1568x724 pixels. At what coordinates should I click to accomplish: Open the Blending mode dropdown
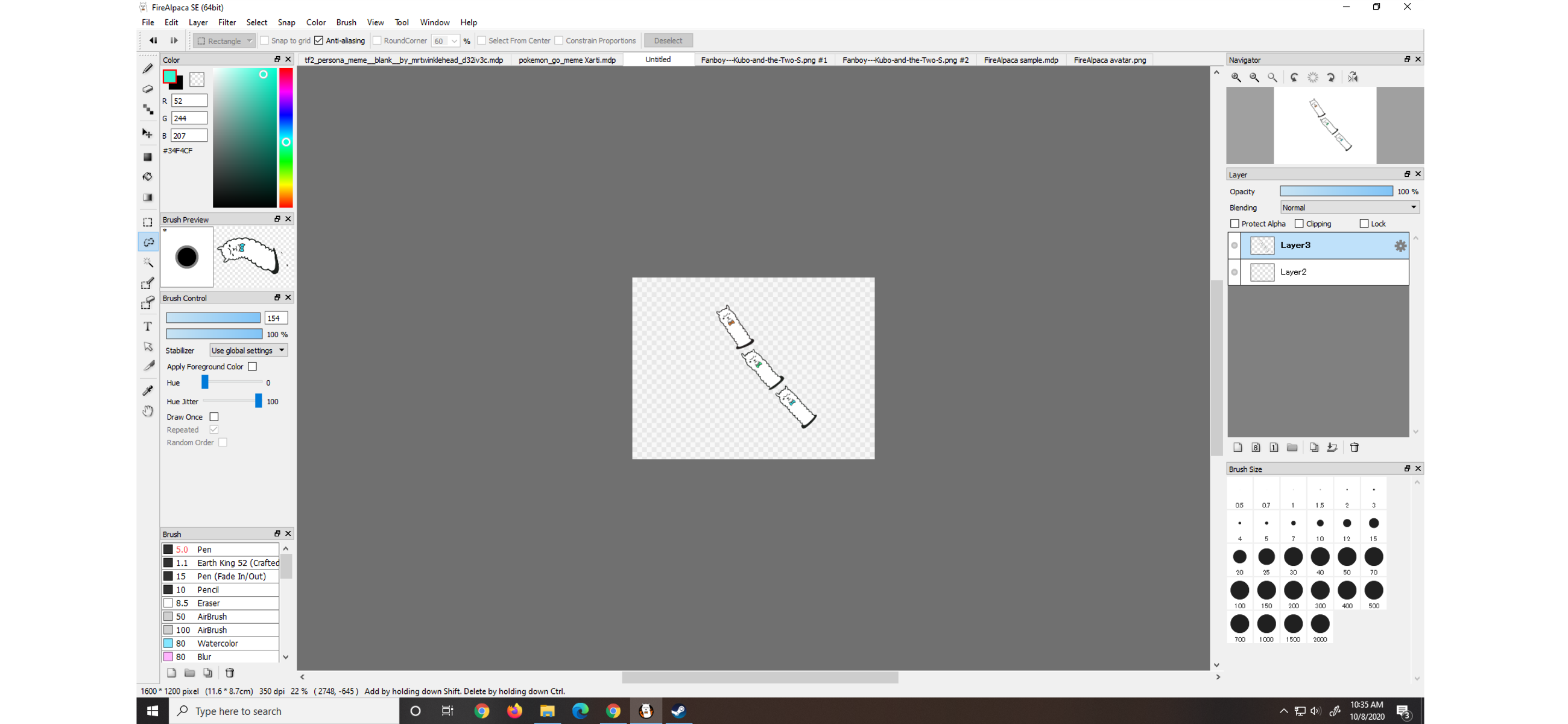point(1350,208)
